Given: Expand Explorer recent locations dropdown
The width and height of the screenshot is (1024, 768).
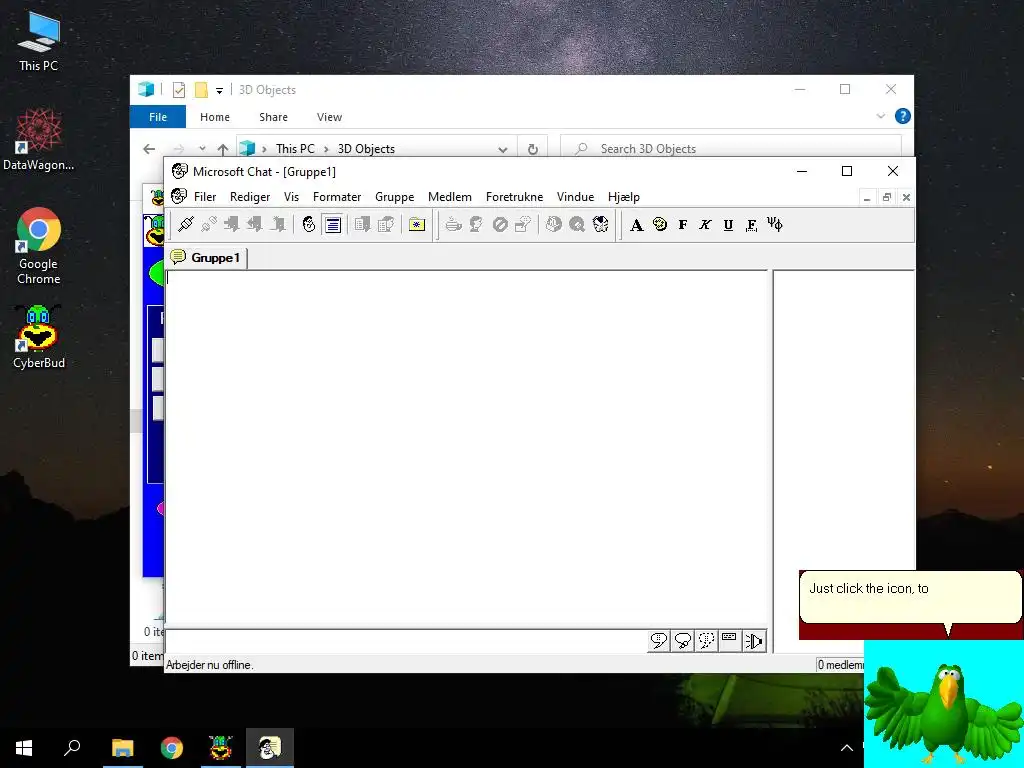Looking at the screenshot, I should [202, 149].
